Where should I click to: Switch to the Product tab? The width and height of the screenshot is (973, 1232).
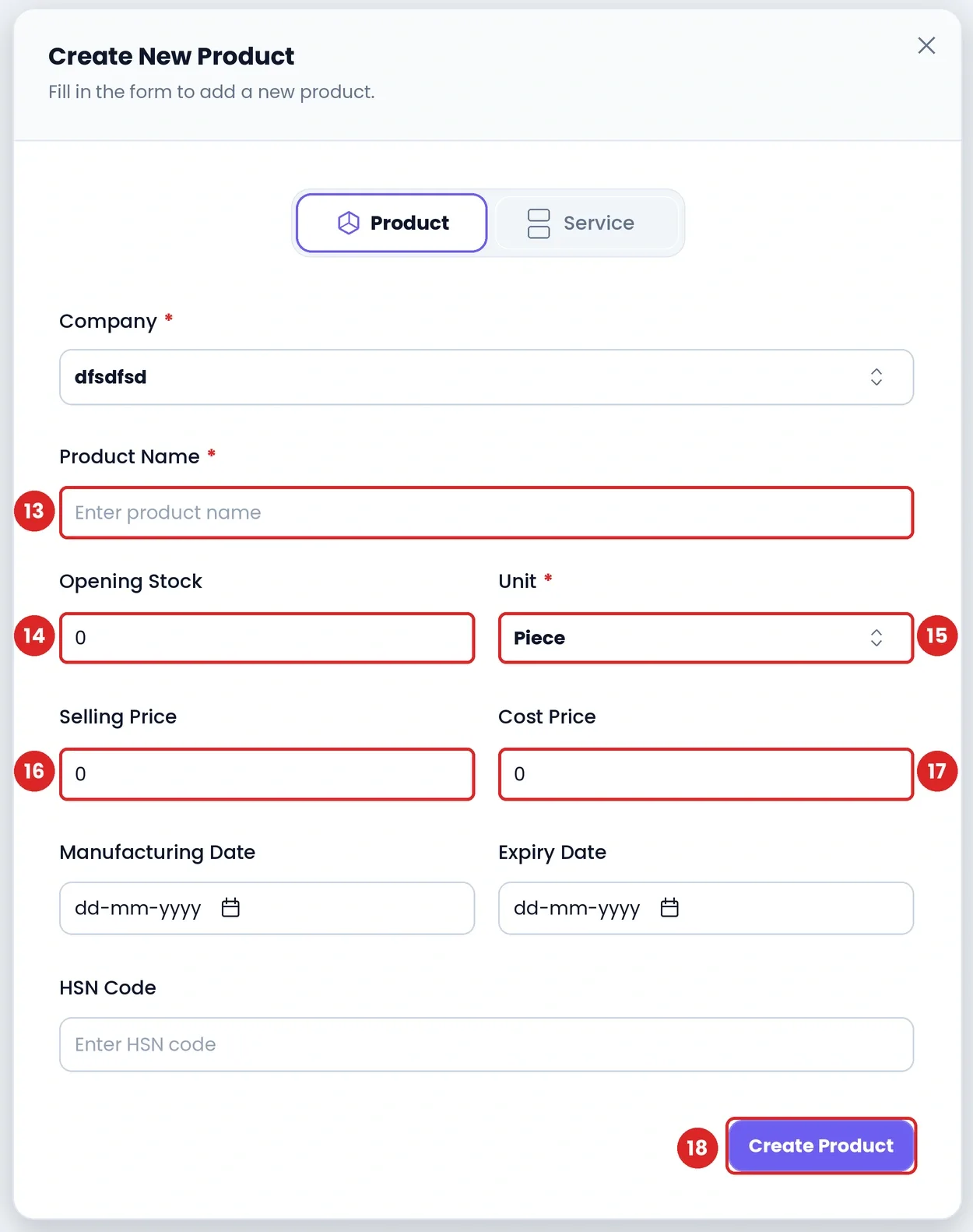click(x=392, y=223)
